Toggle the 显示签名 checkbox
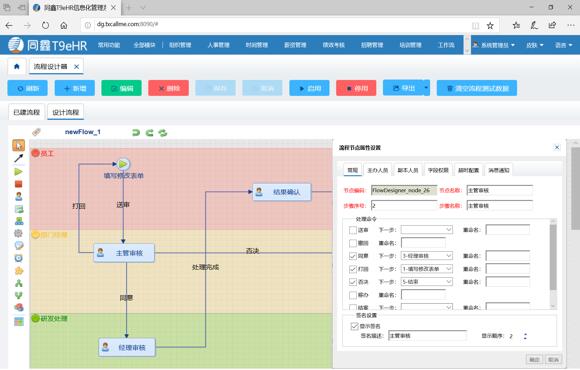This screenshot has width=580, height=370. tap(354, 326)
